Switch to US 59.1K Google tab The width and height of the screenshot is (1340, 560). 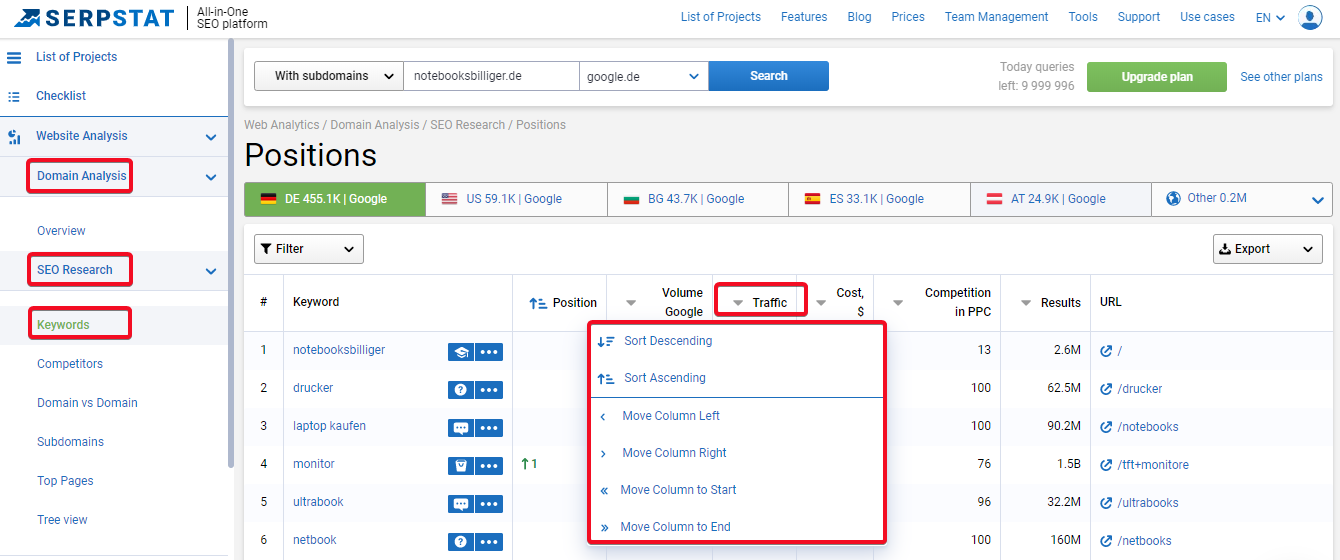pos(516,199)
